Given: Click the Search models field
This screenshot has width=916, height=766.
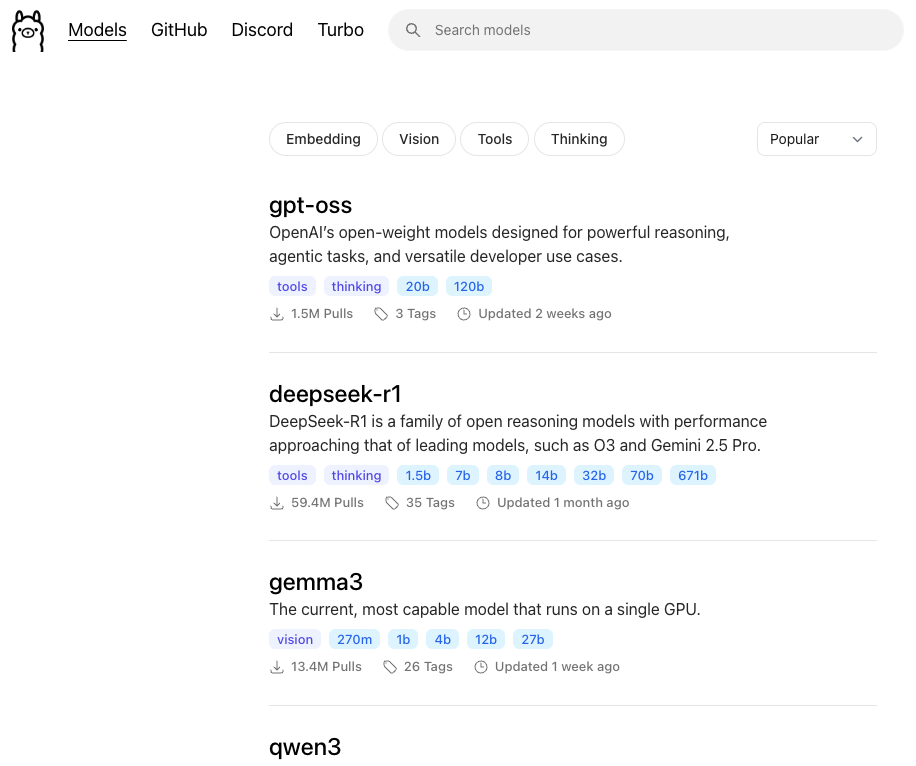Looking at the screenshot, I should point(646,30).
